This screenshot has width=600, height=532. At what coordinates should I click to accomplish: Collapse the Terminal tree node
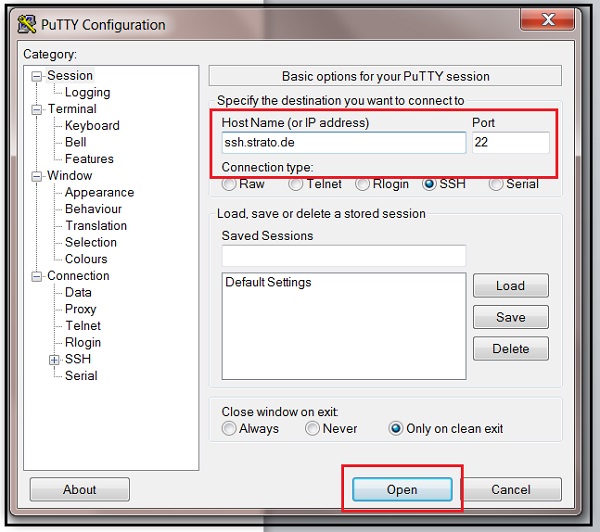click(x=36, y=110)
